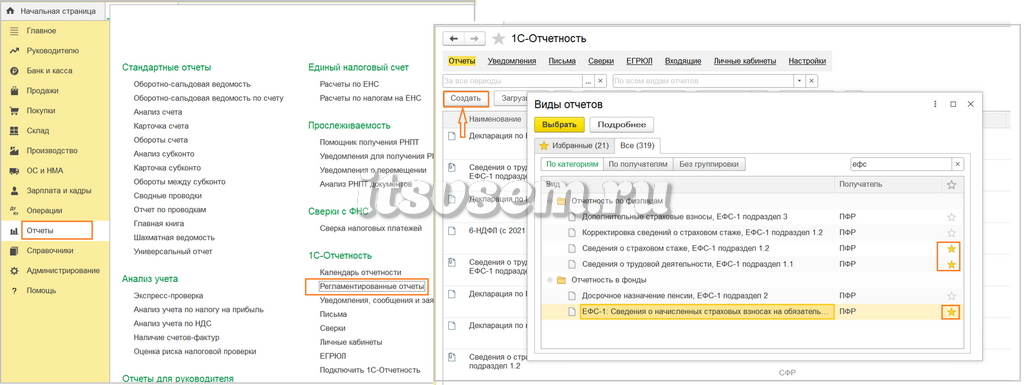Open Письма tab in 1С-Отчетность

(562, 61)
